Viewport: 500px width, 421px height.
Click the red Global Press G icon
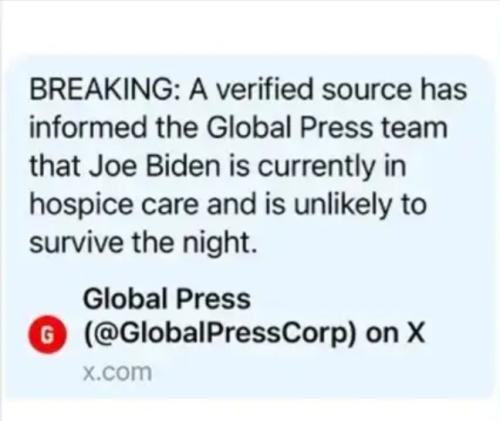[x=47, y=334]
